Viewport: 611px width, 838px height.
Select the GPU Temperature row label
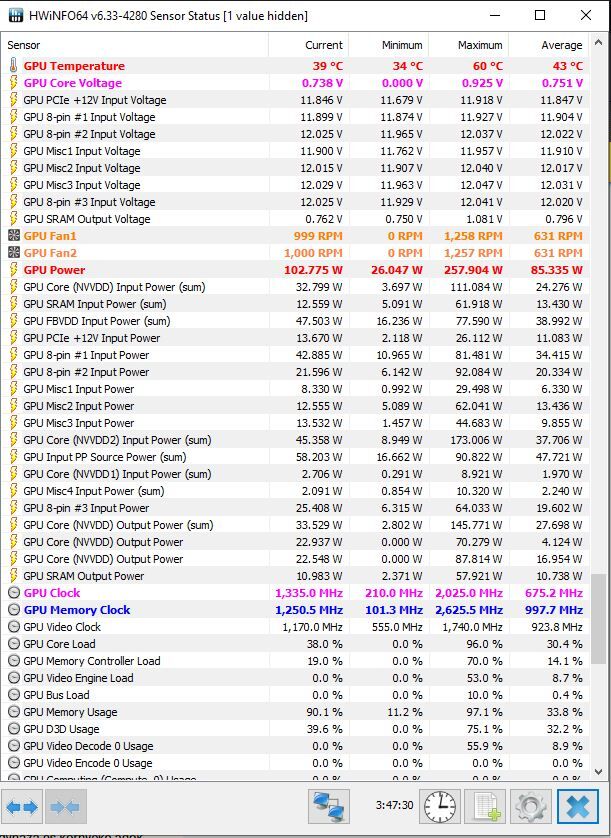pyautogui.click(x=74, y=66)
